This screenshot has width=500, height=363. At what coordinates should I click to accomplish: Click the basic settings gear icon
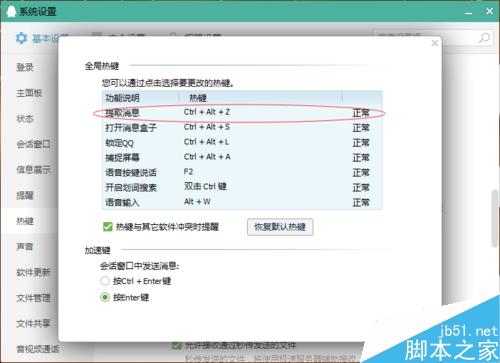(x=21, y=38)
